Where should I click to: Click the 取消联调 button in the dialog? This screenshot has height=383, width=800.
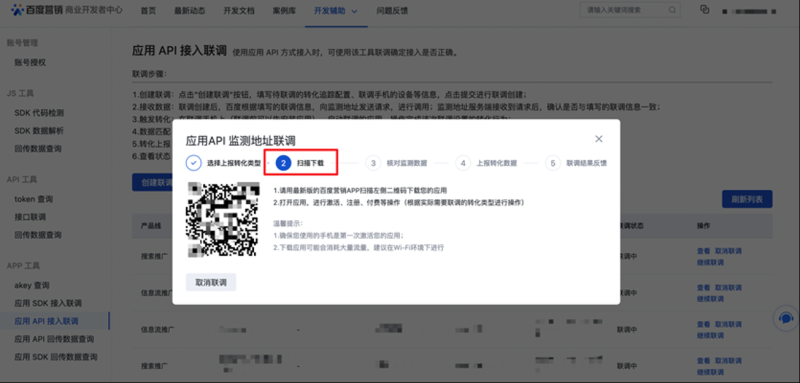(x=211, y=283)
